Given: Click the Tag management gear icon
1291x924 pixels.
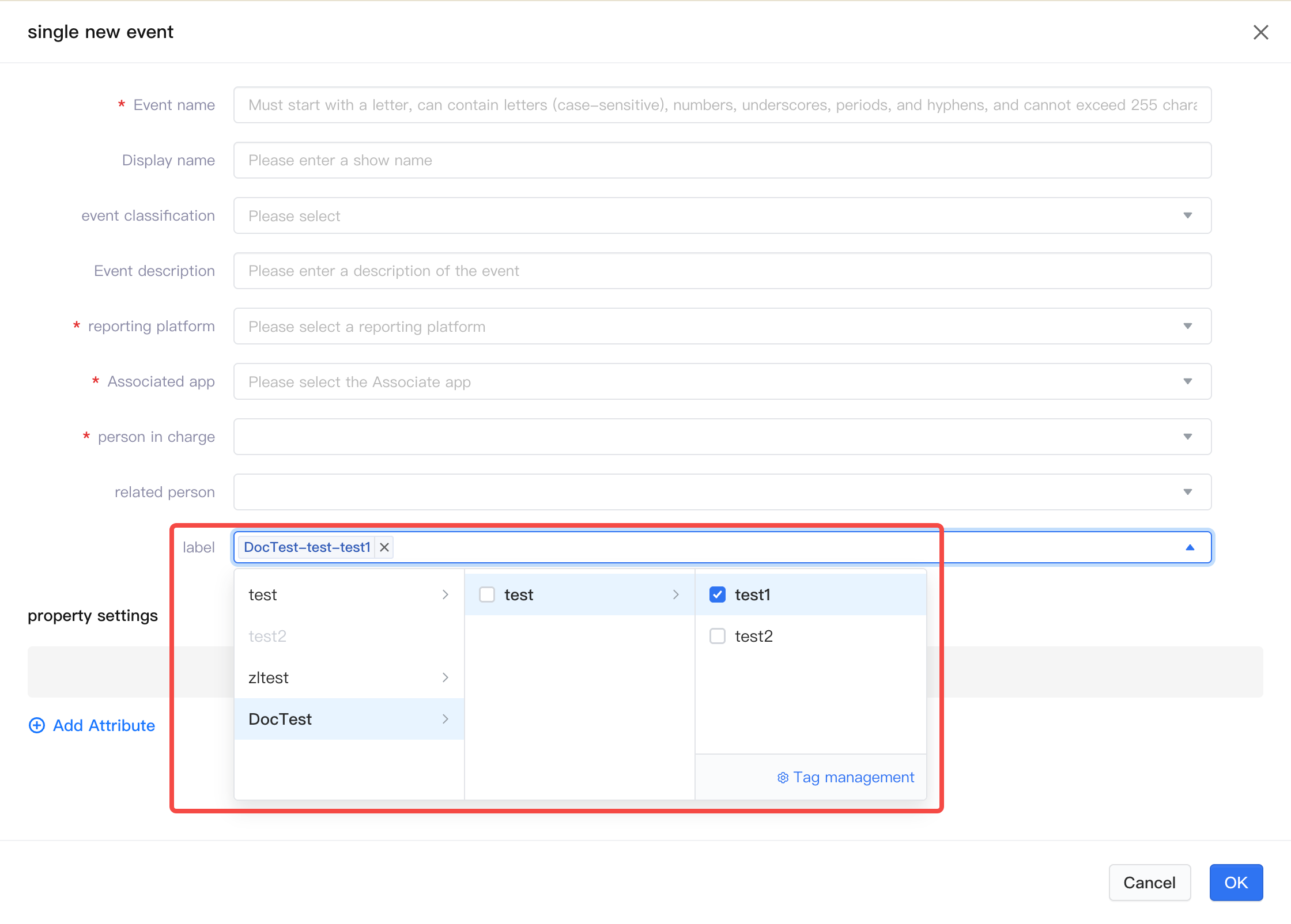Looking at the screenshot, I should click(783, 778).
